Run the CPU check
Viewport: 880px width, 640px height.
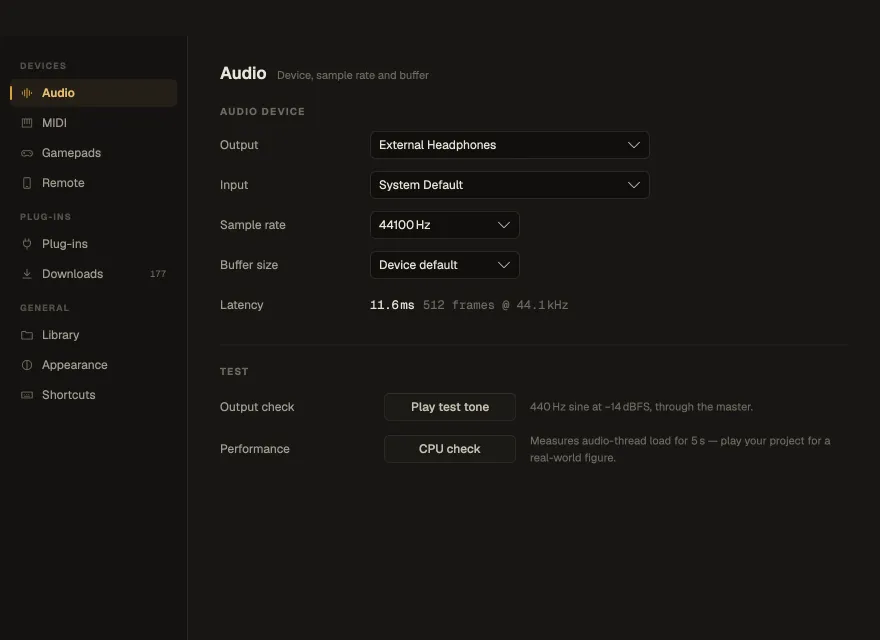(450, 449)
